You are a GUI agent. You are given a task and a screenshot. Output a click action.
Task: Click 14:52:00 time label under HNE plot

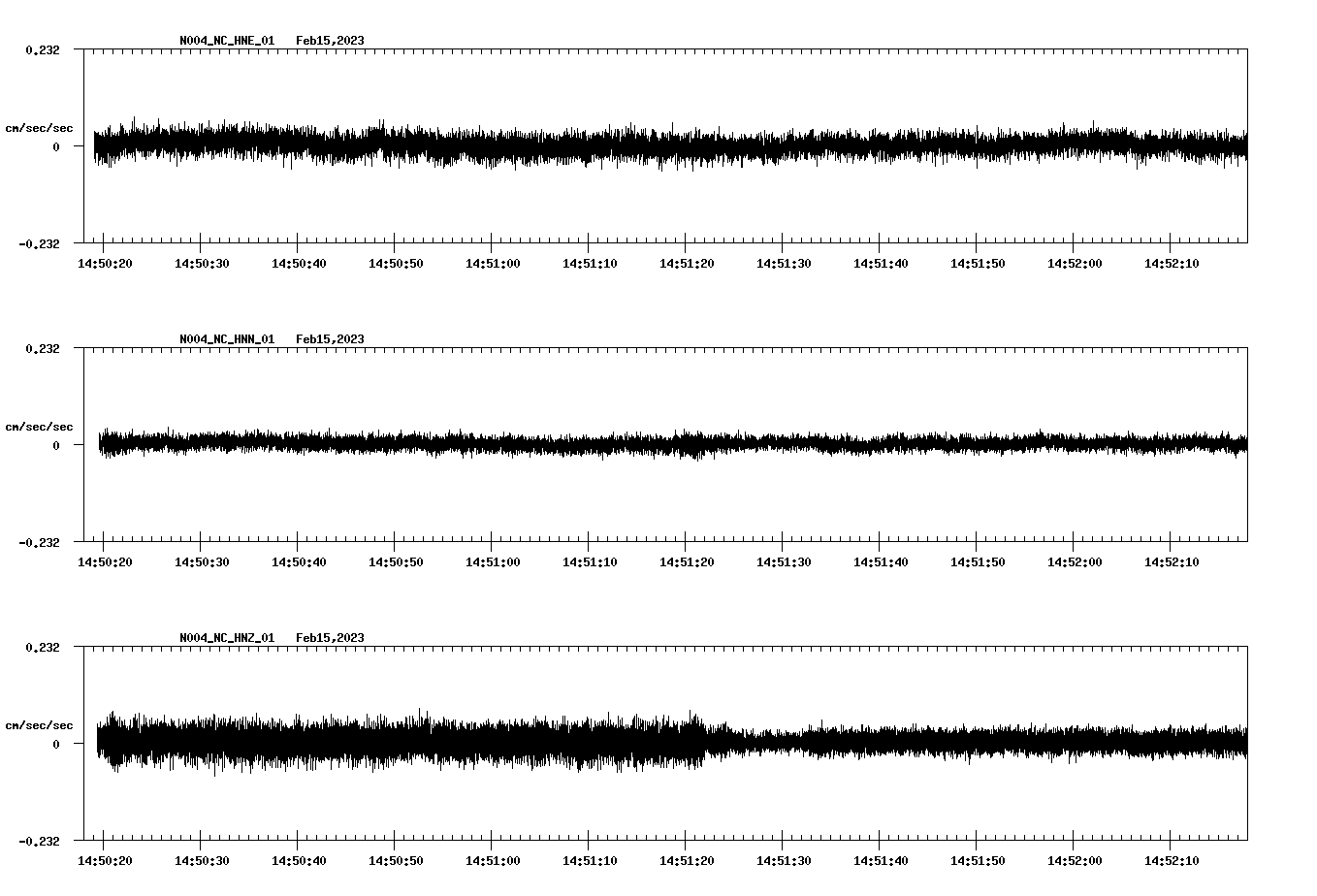[1075, 264]
